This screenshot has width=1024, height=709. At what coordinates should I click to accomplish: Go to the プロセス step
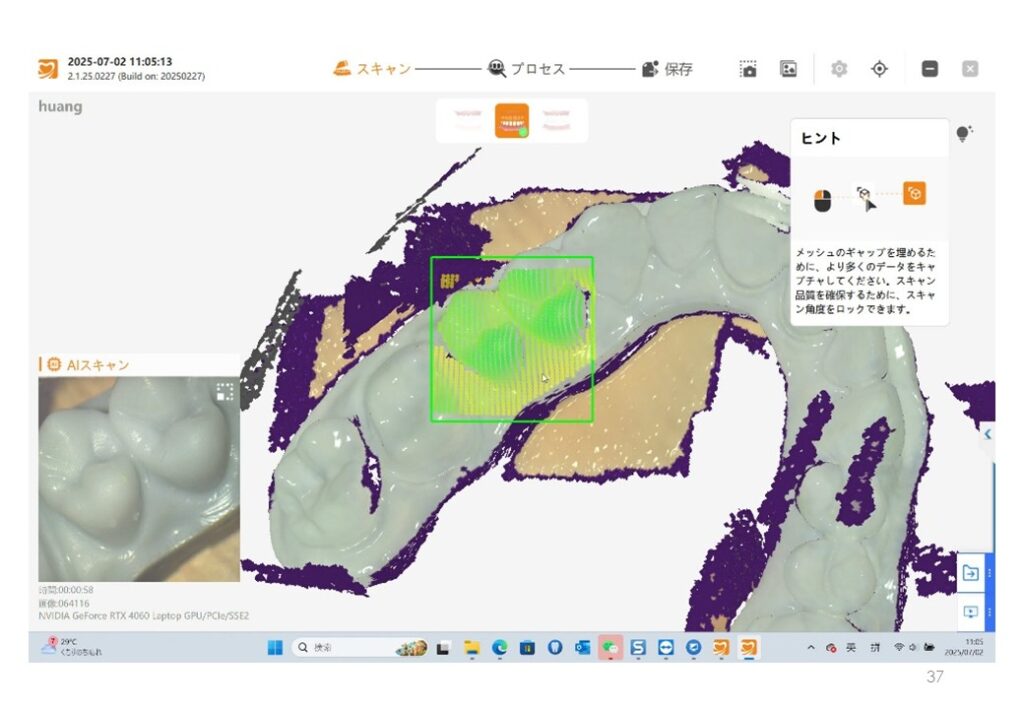coord(527,69)
